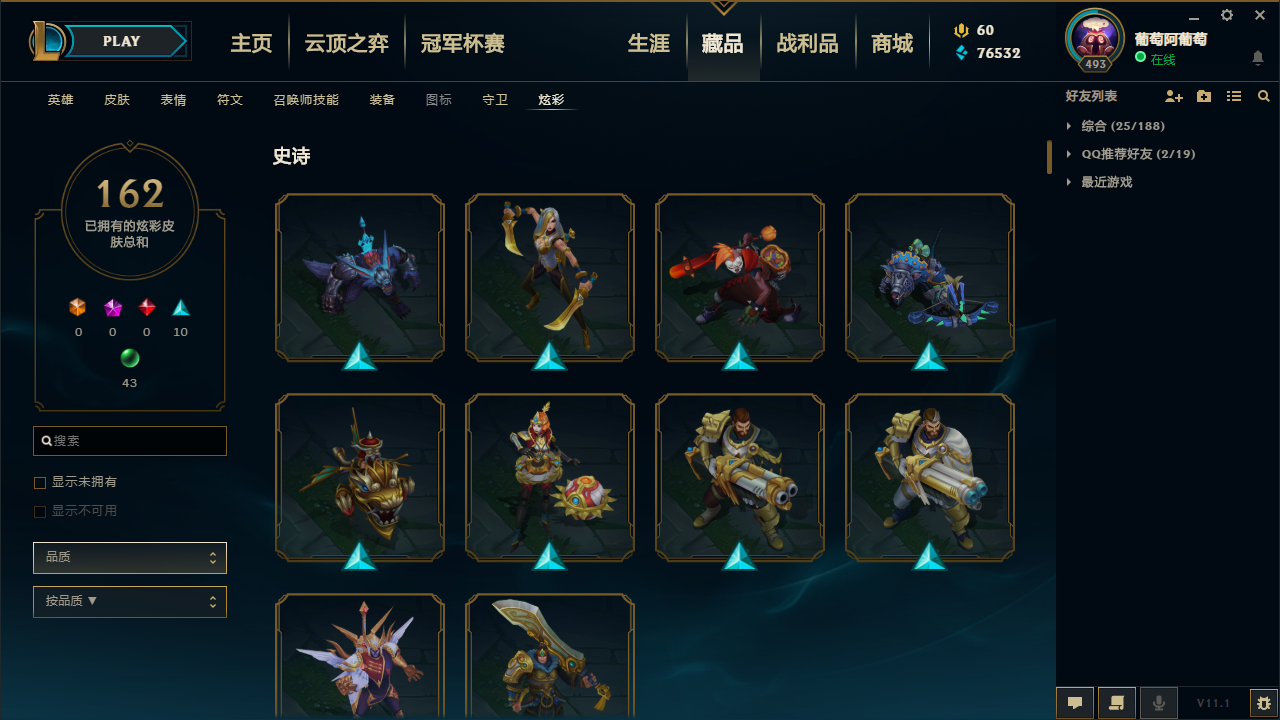1280x720 pixels.
Task: Select the golden lion chroma thumbnail
Action: click(360, 477)
